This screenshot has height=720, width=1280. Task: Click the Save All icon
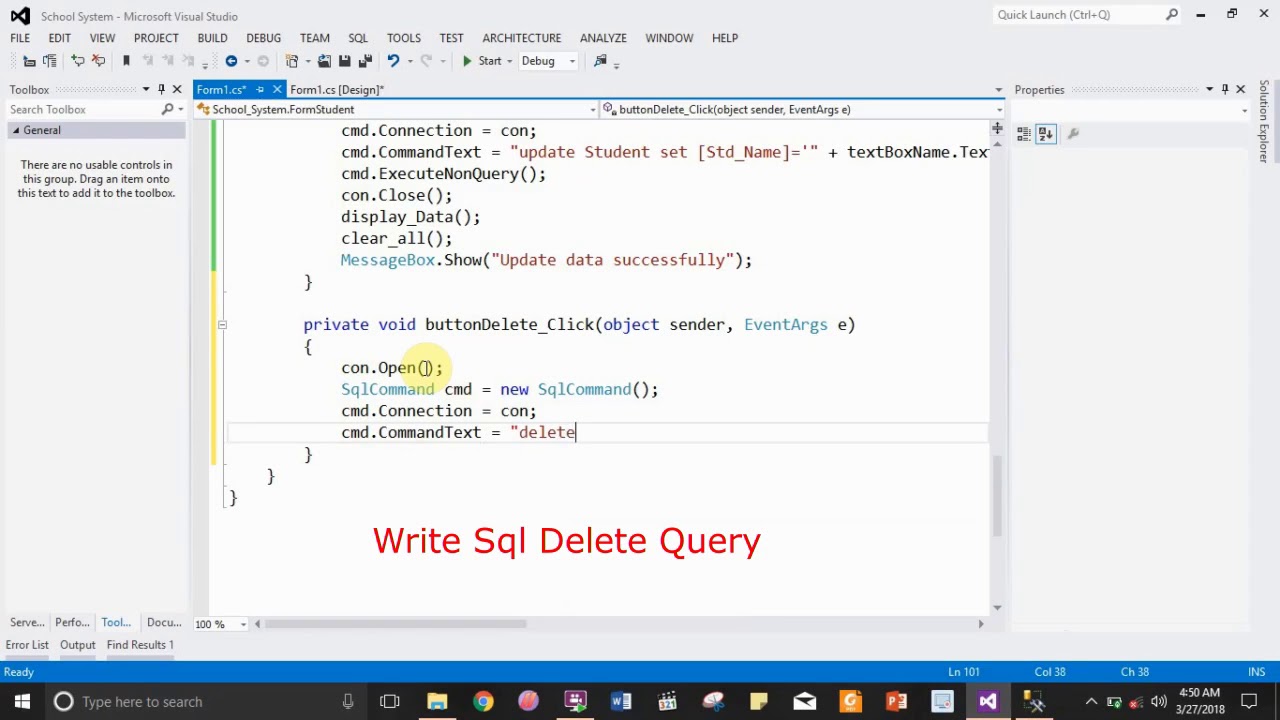(365, 61)
